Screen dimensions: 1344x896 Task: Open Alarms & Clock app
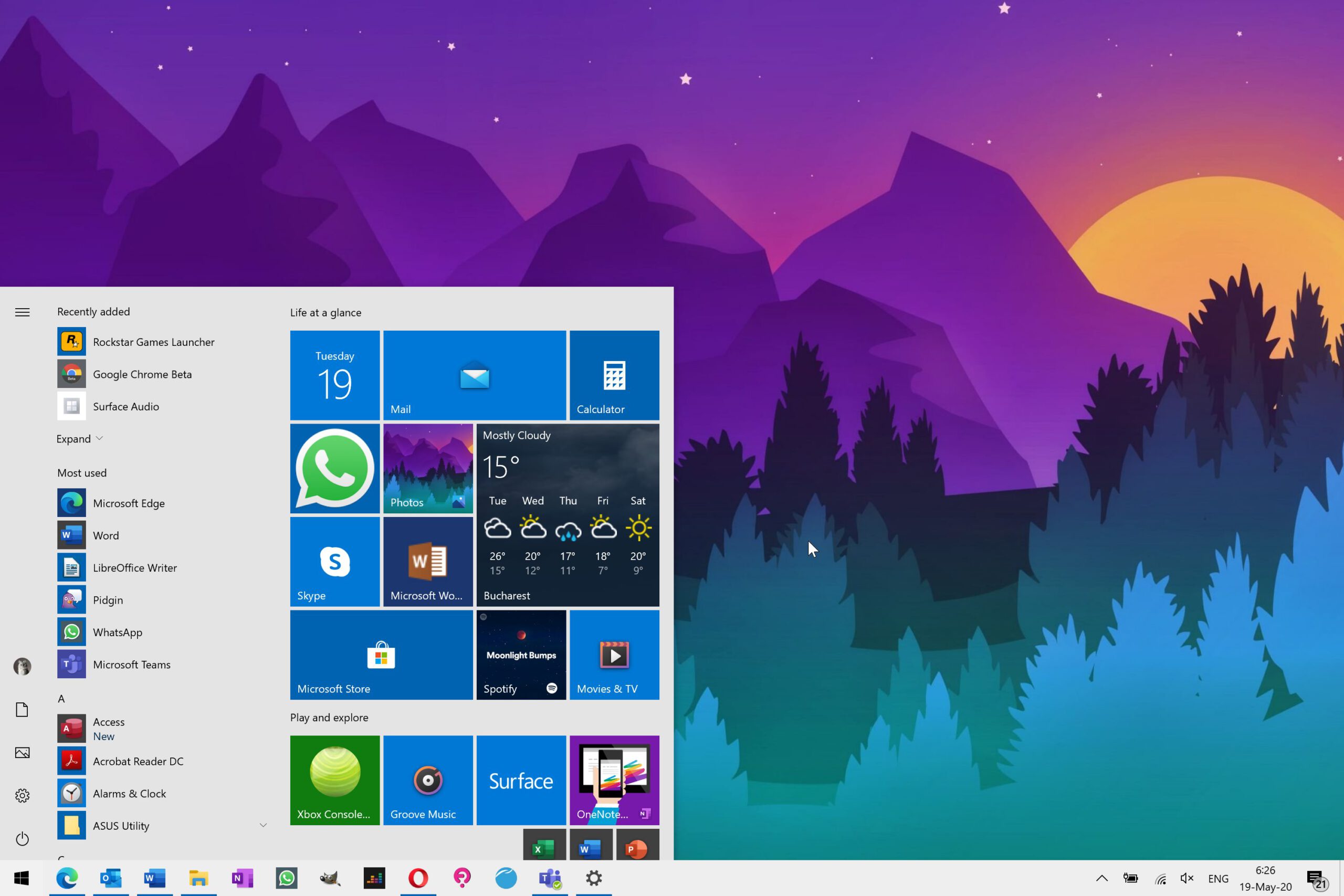[162, 793]
